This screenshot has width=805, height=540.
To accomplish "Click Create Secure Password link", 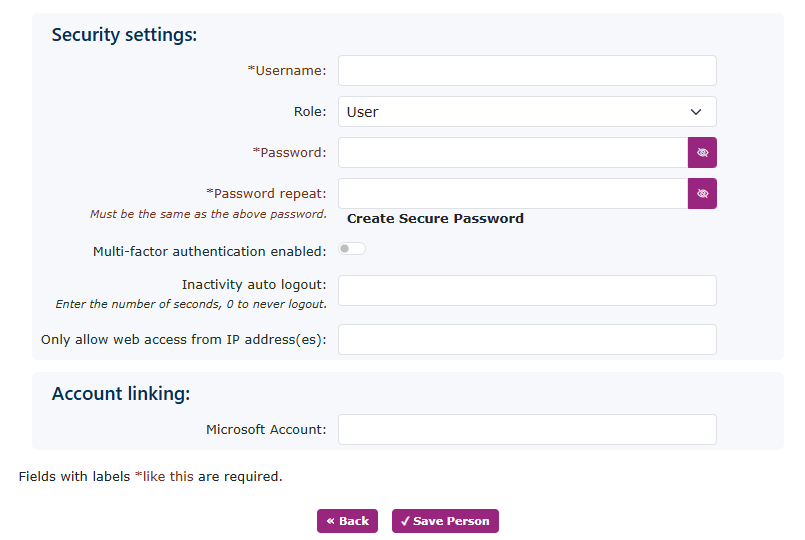I will [435, 219].
